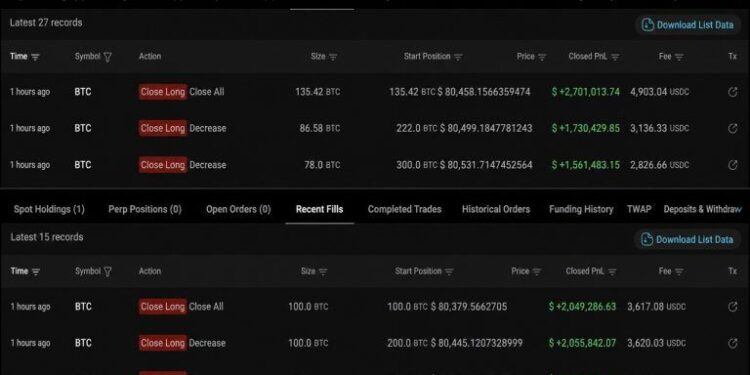Sort by Size in lower table
Screen dimensions: 750x375
[x=323, y=272]
